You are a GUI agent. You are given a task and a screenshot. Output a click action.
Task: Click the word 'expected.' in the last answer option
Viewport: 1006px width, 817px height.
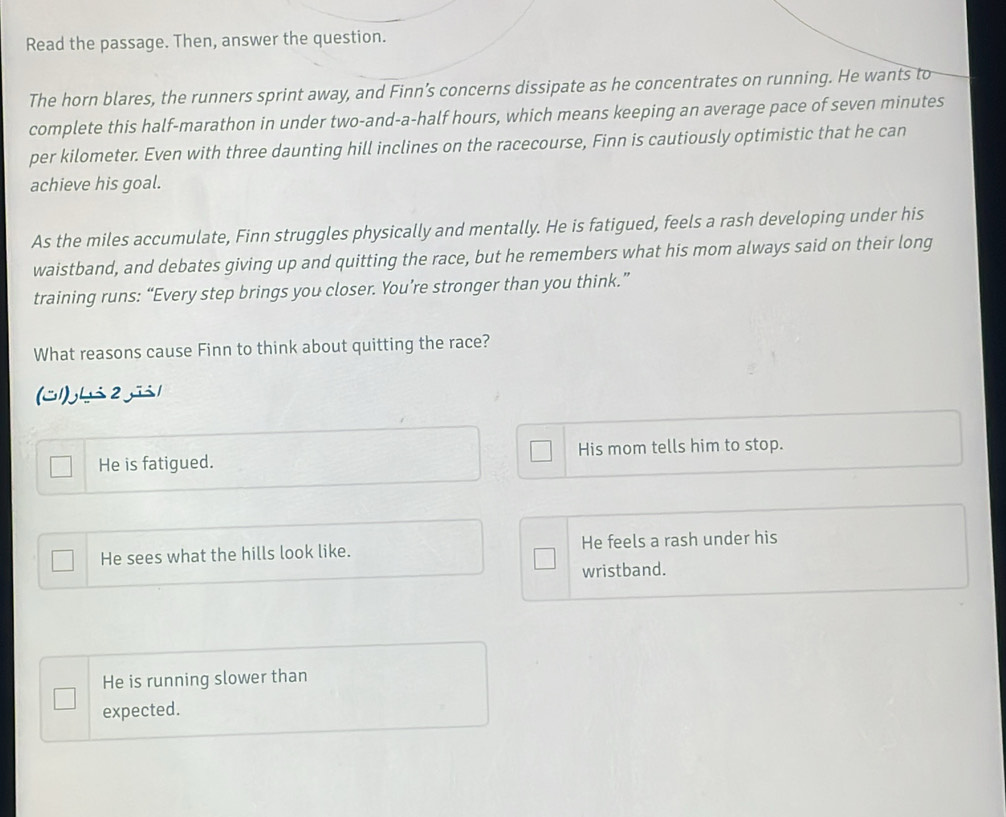[141, 710]
